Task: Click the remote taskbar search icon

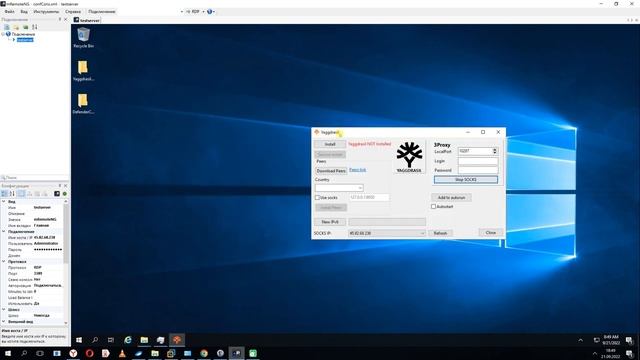Action: [x=95, y=340]
